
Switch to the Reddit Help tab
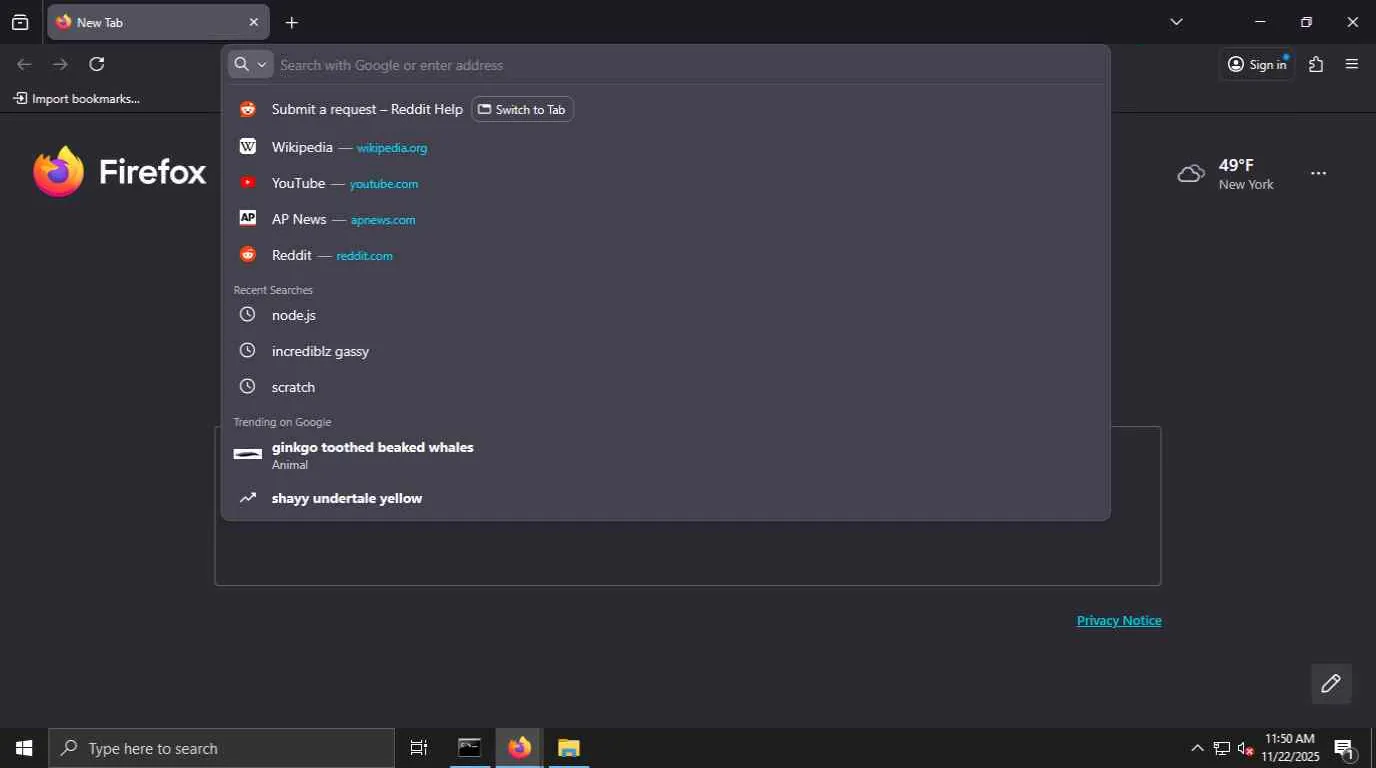click(x=522, y=110)
